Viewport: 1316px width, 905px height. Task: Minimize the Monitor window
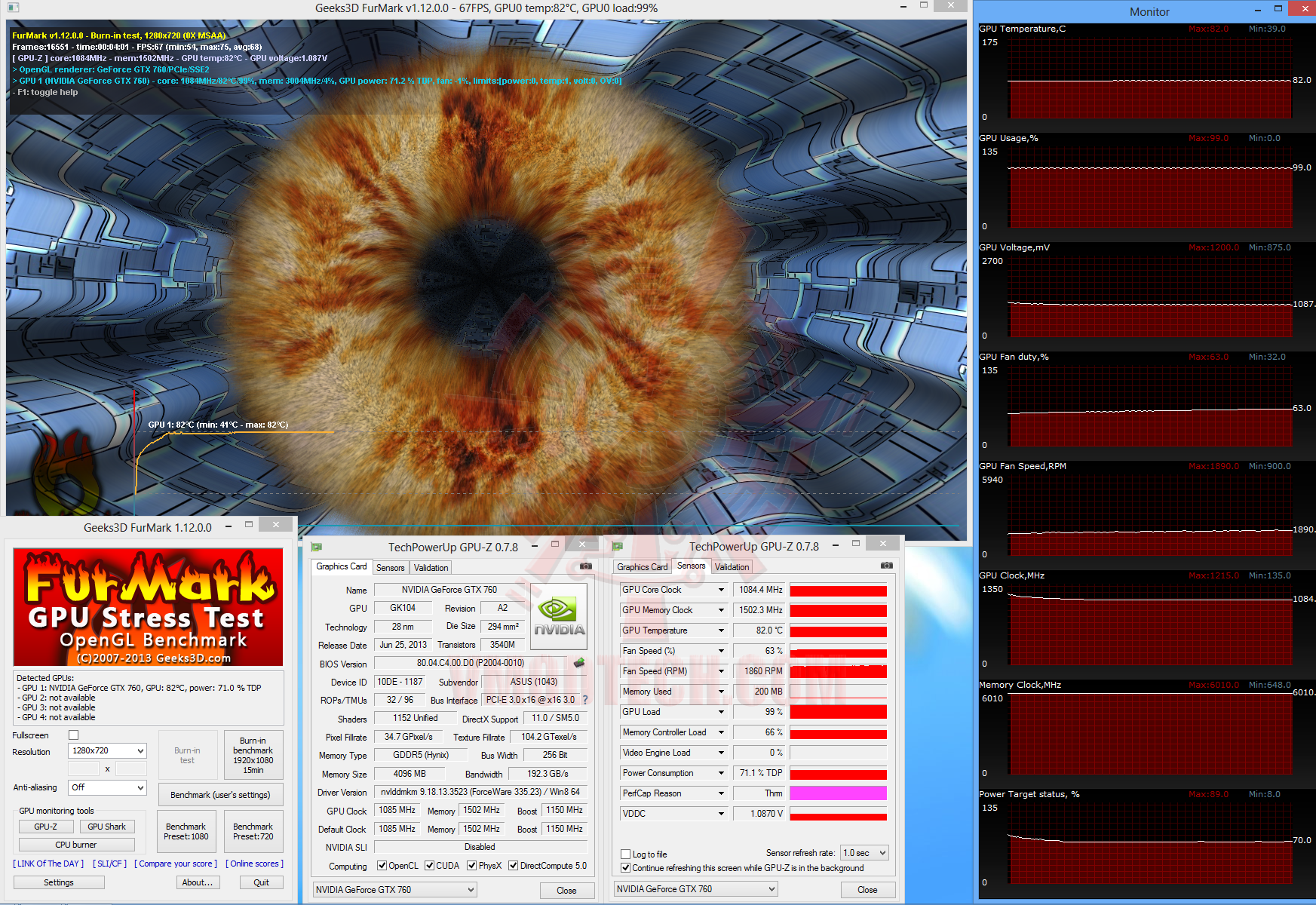(1257, 11)
